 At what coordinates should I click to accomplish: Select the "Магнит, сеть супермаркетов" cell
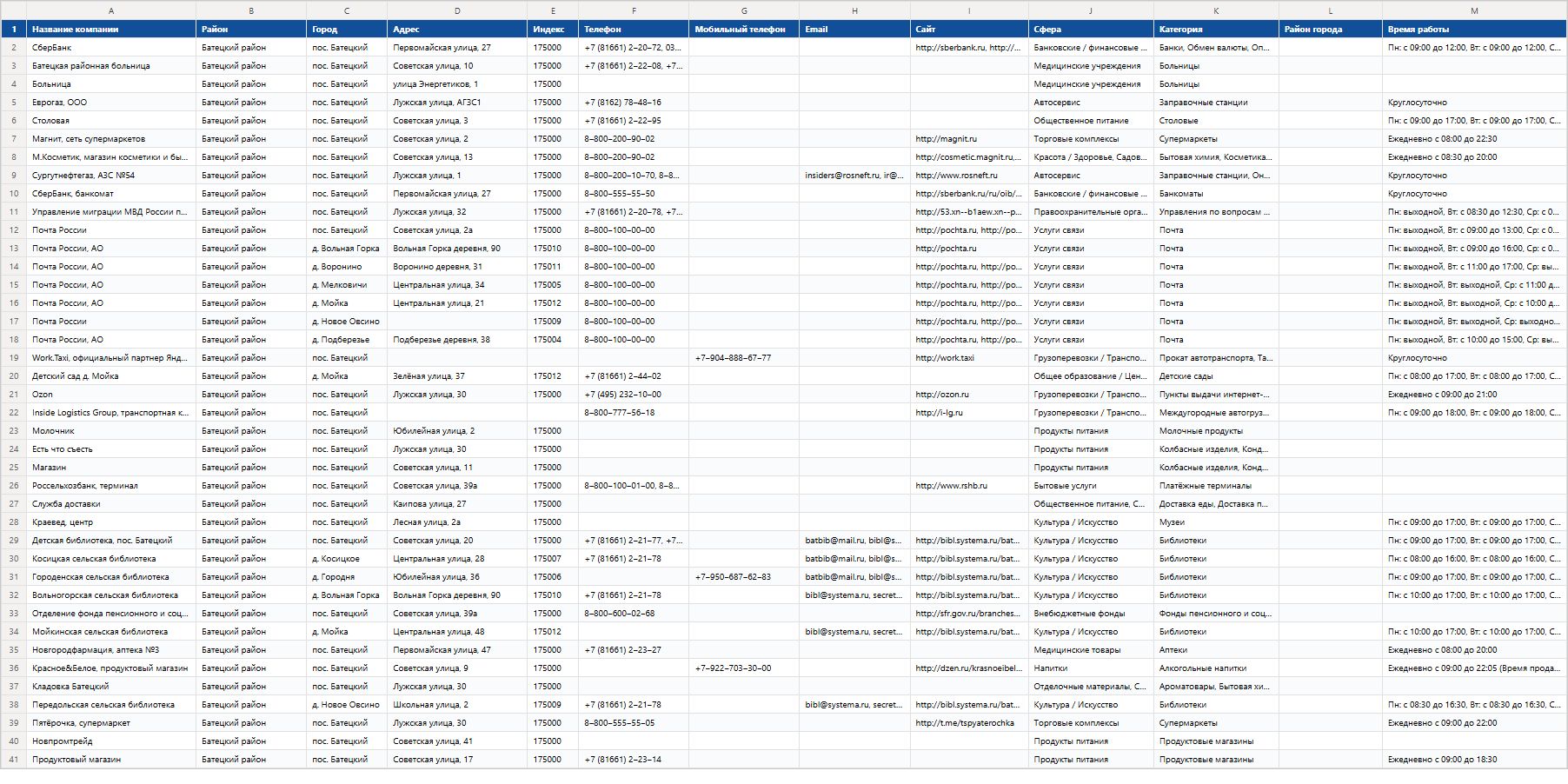pyautogui.click(x=111, y=139)
